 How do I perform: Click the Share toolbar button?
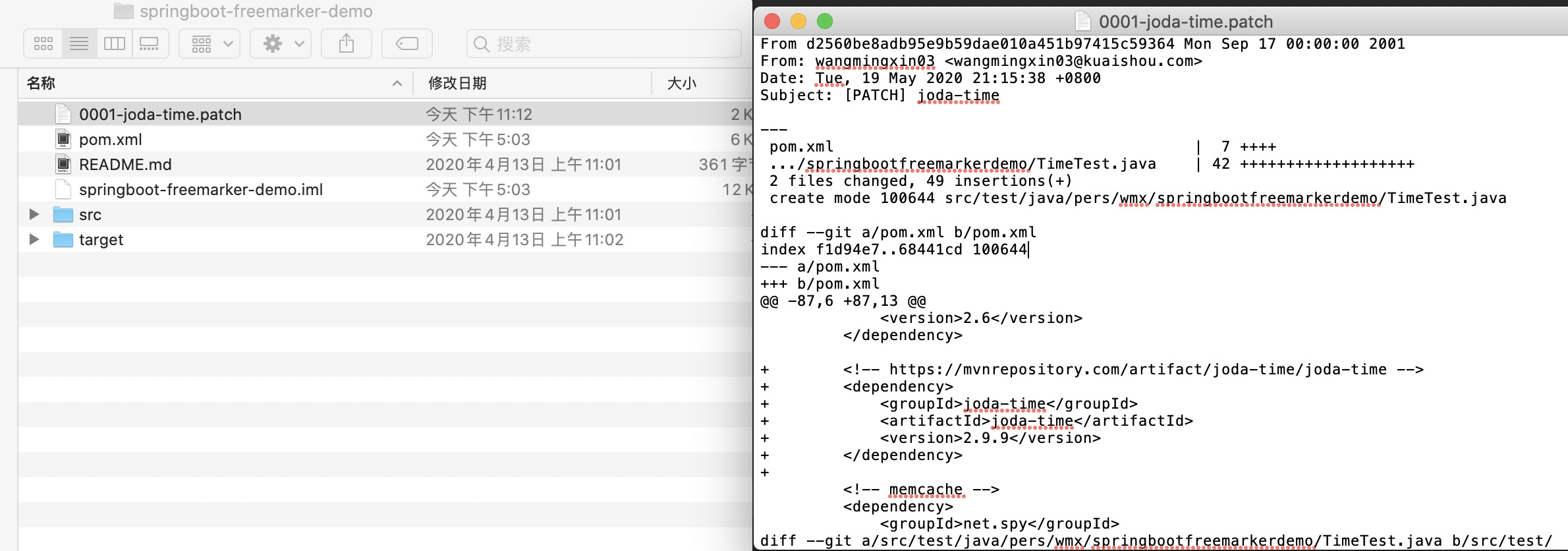[x=347, y=44]
